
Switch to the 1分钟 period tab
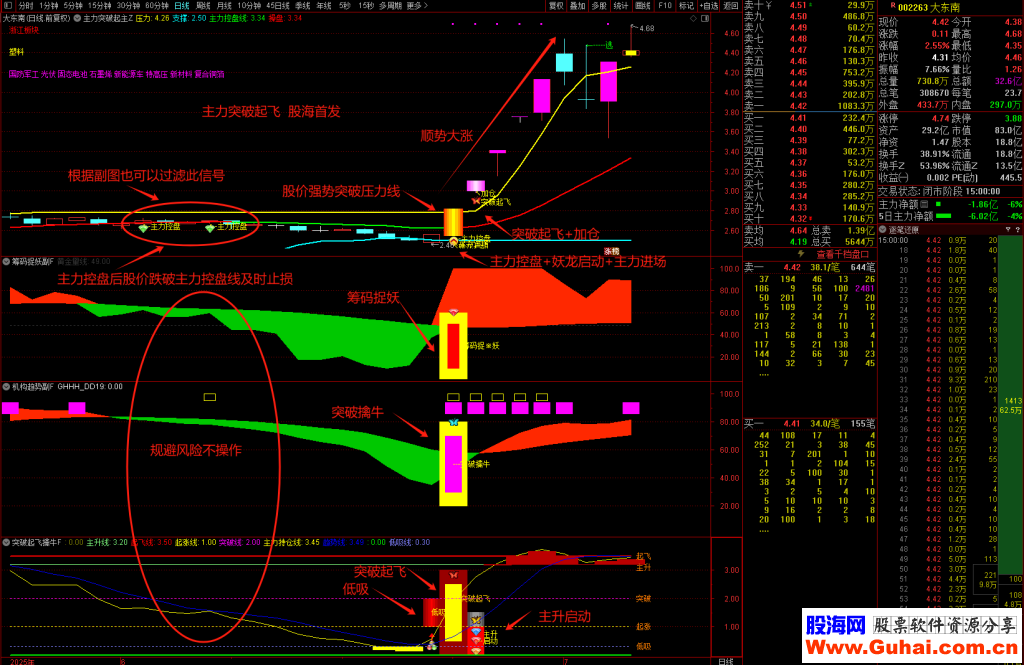(49, 5)
